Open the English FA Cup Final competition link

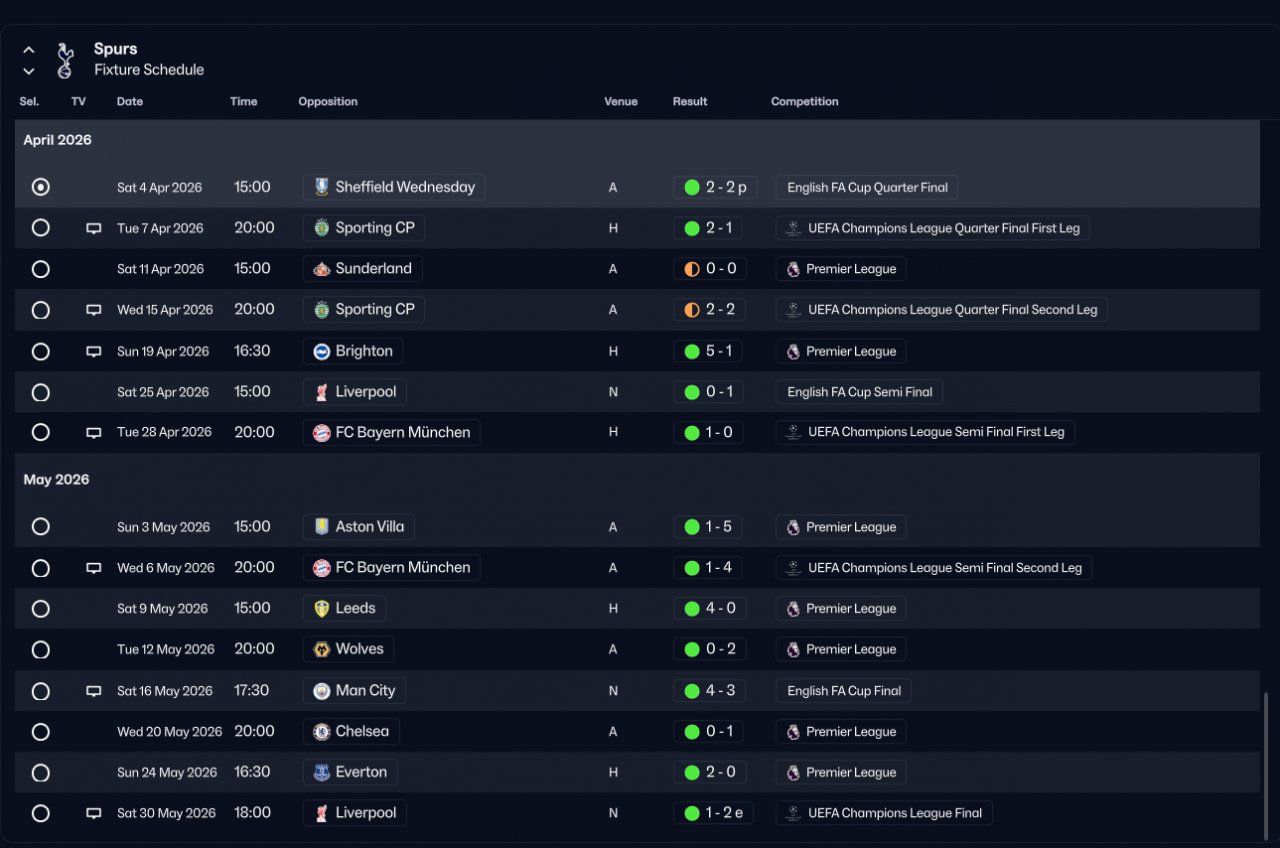843,691
